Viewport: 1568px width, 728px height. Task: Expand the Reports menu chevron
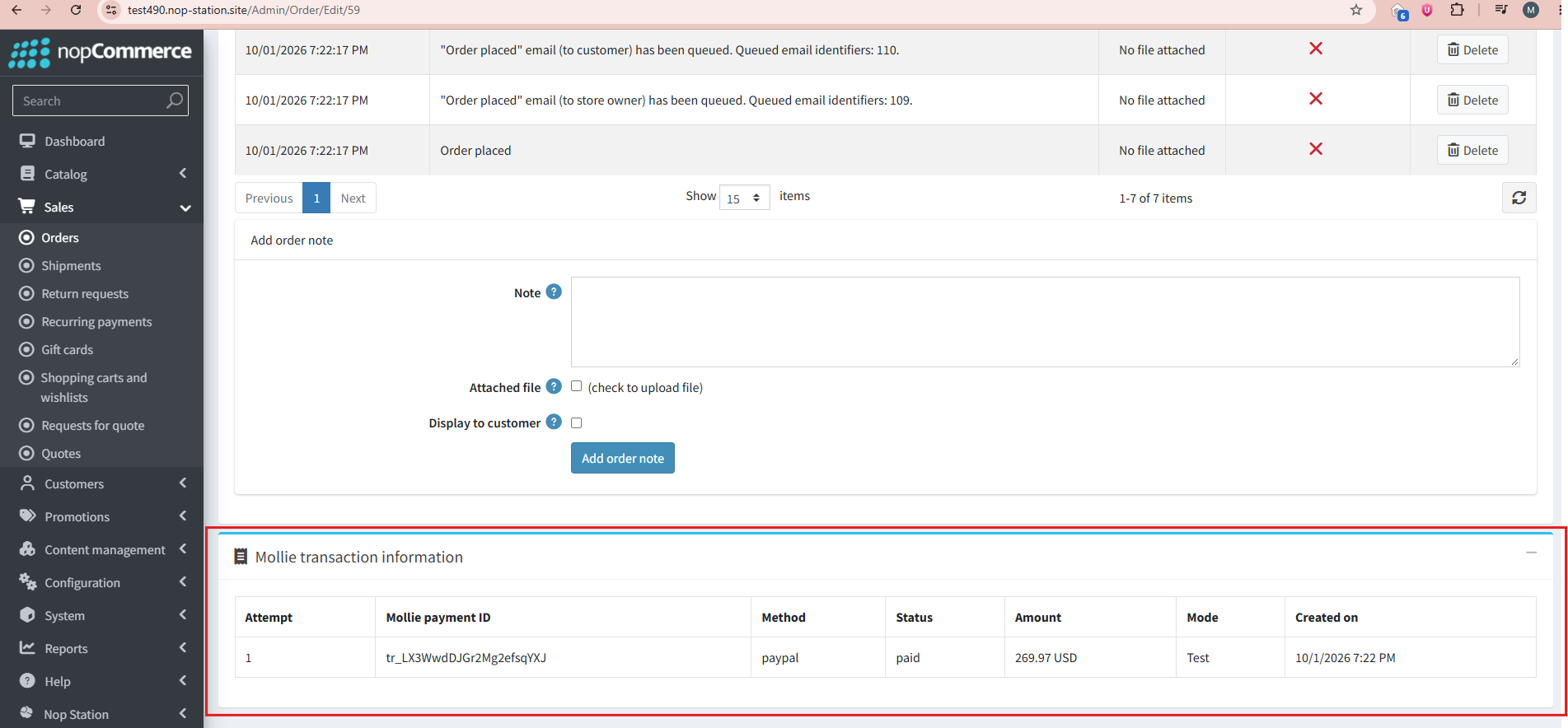[x=183, y=647]
